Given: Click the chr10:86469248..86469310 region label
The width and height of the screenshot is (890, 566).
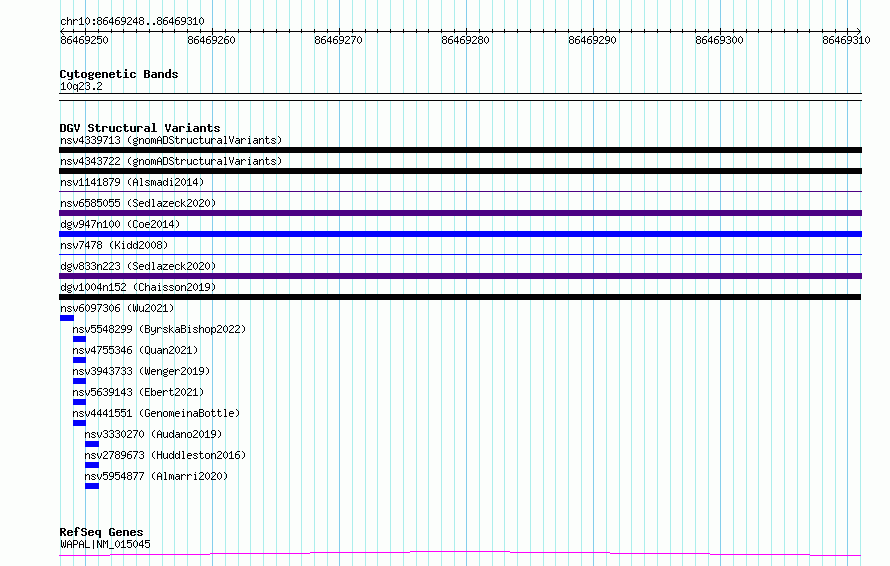Looking at the screenshot, I should click(x=132, y=22).
